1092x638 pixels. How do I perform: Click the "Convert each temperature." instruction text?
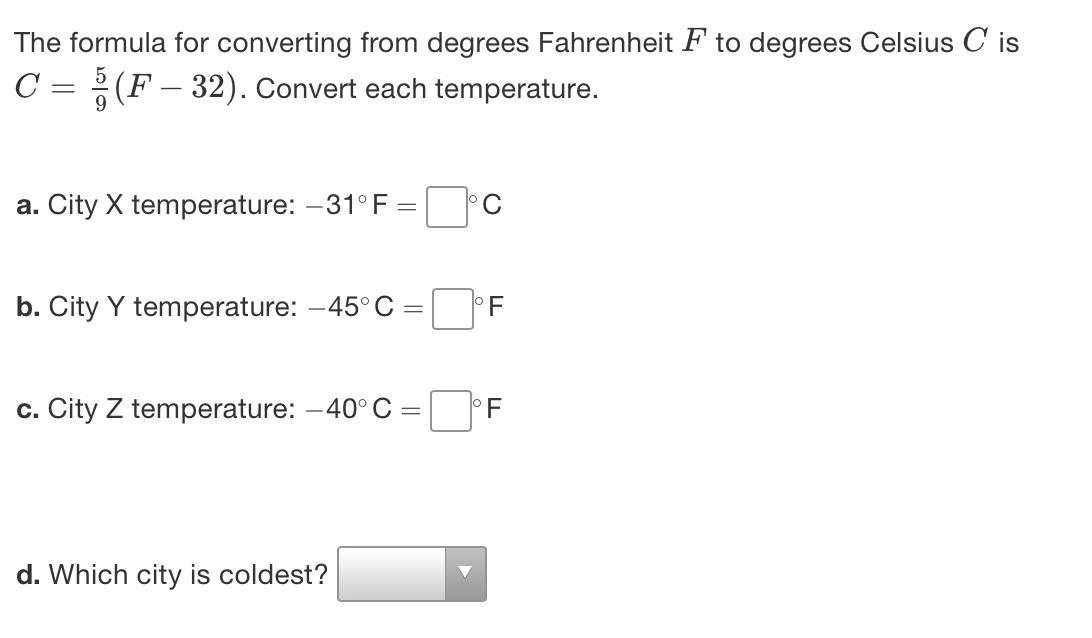[x=428, y=89]
